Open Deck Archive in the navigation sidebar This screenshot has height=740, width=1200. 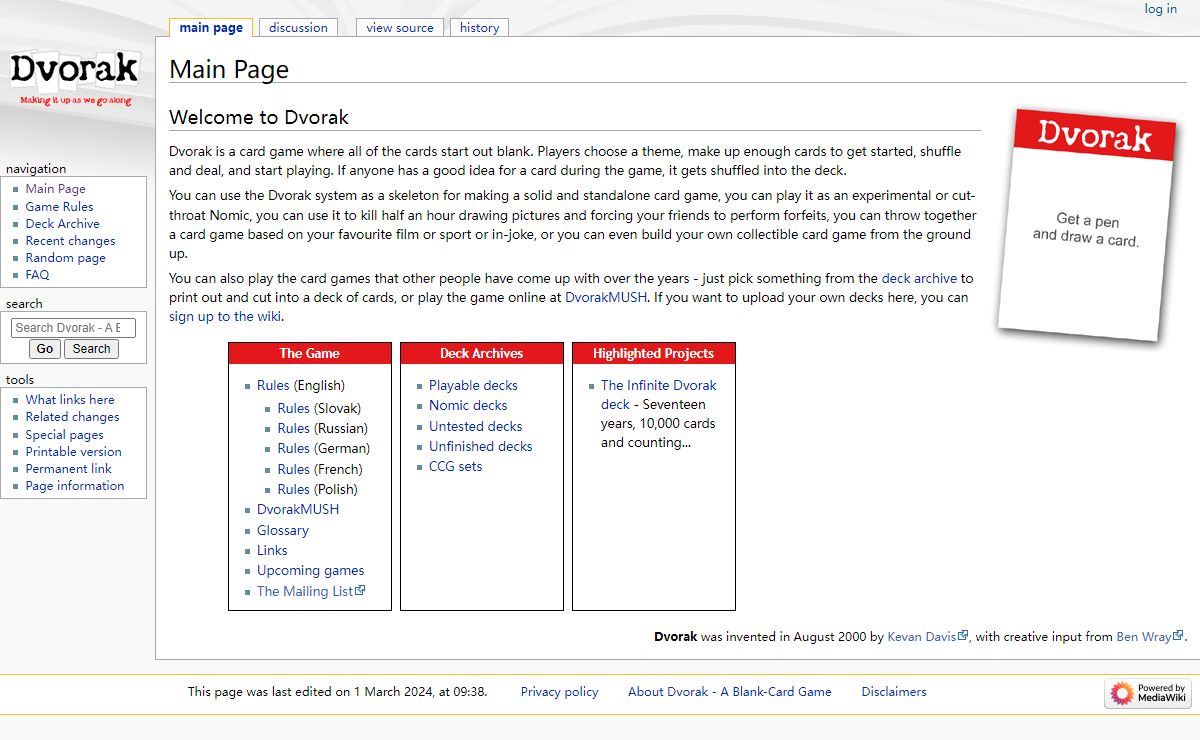pos(63,224)
